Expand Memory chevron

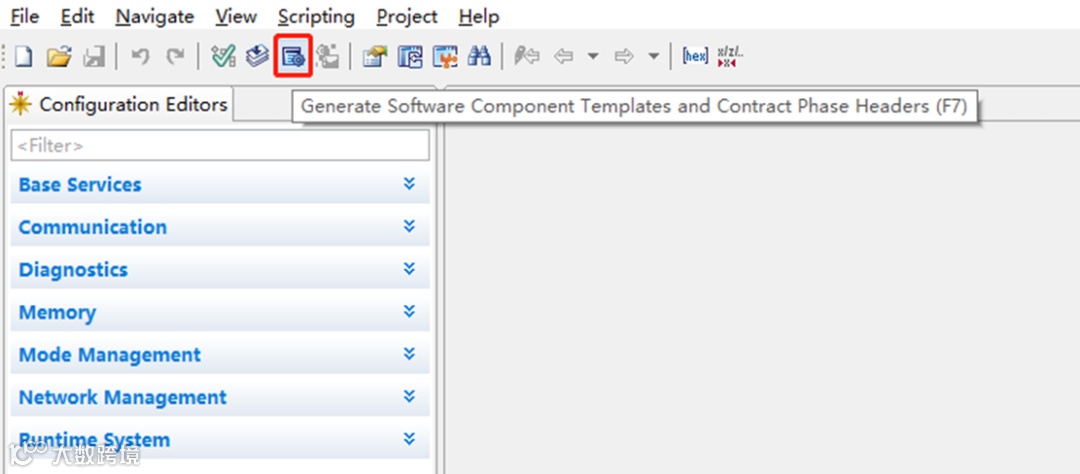(409, 312)
